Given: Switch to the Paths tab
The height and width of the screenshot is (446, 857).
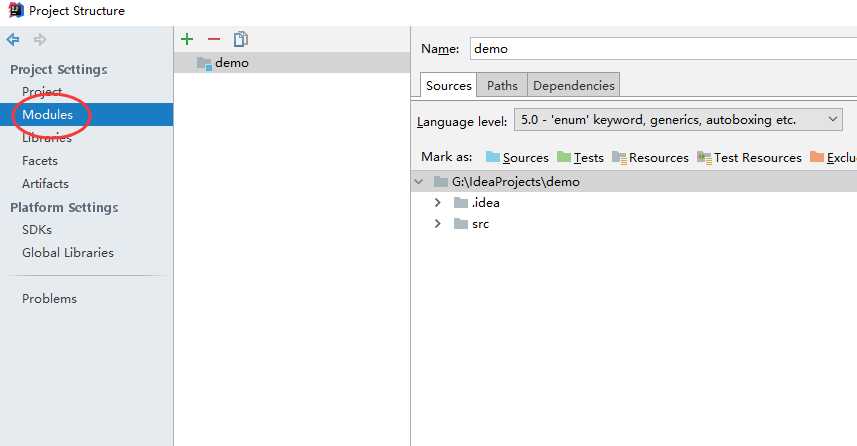Looking at the screenshot, I should [502, 85].
